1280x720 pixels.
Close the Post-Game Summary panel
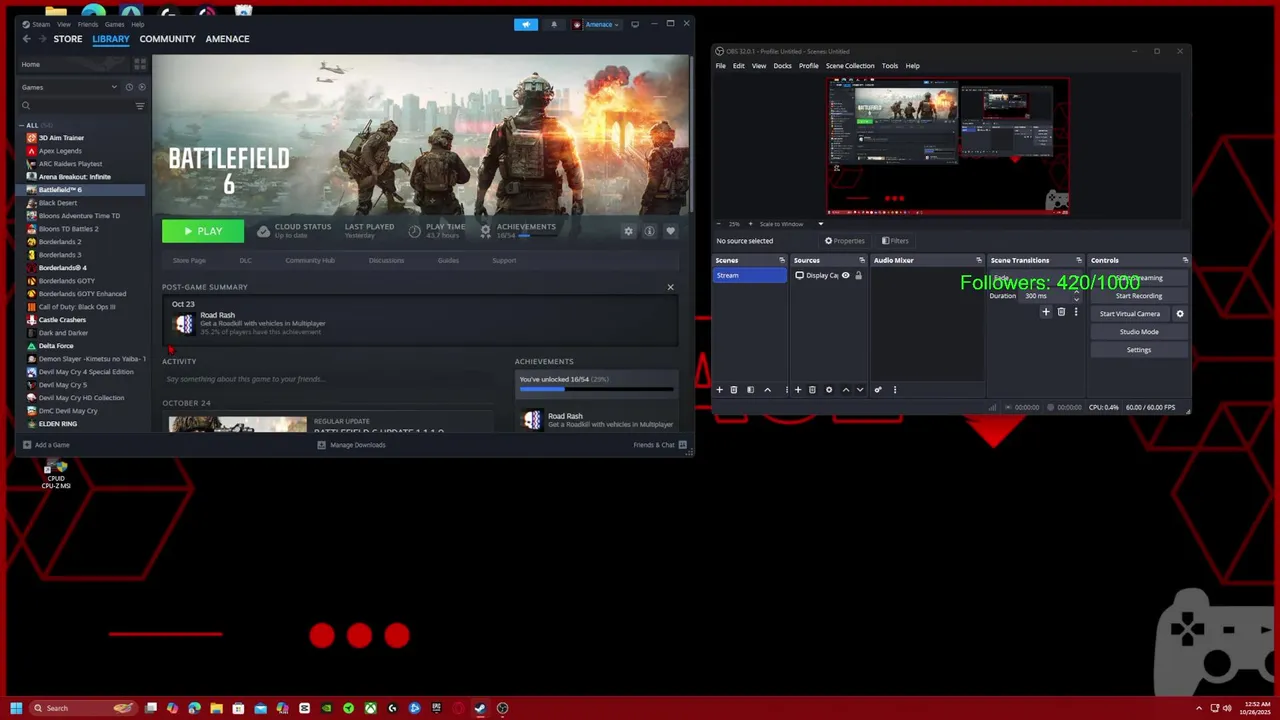pyautogui.click(x=670, y=287)
